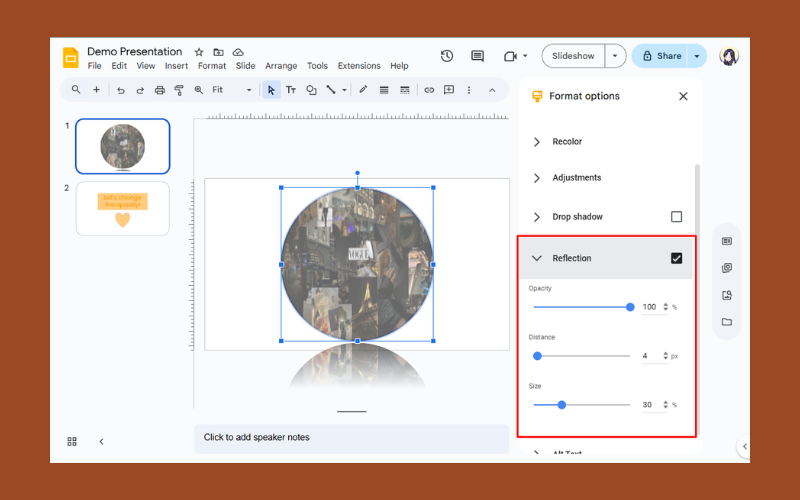Click the border color pencil icon

tap(363, 90)
